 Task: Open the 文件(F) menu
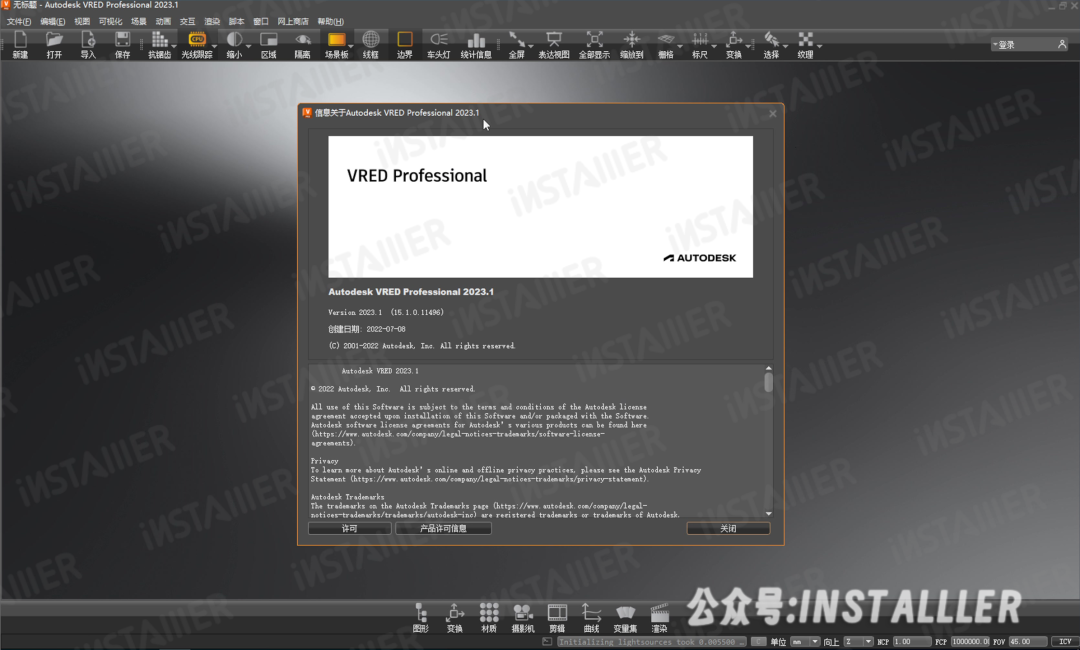pyautogui.click(x=19, y=21)
